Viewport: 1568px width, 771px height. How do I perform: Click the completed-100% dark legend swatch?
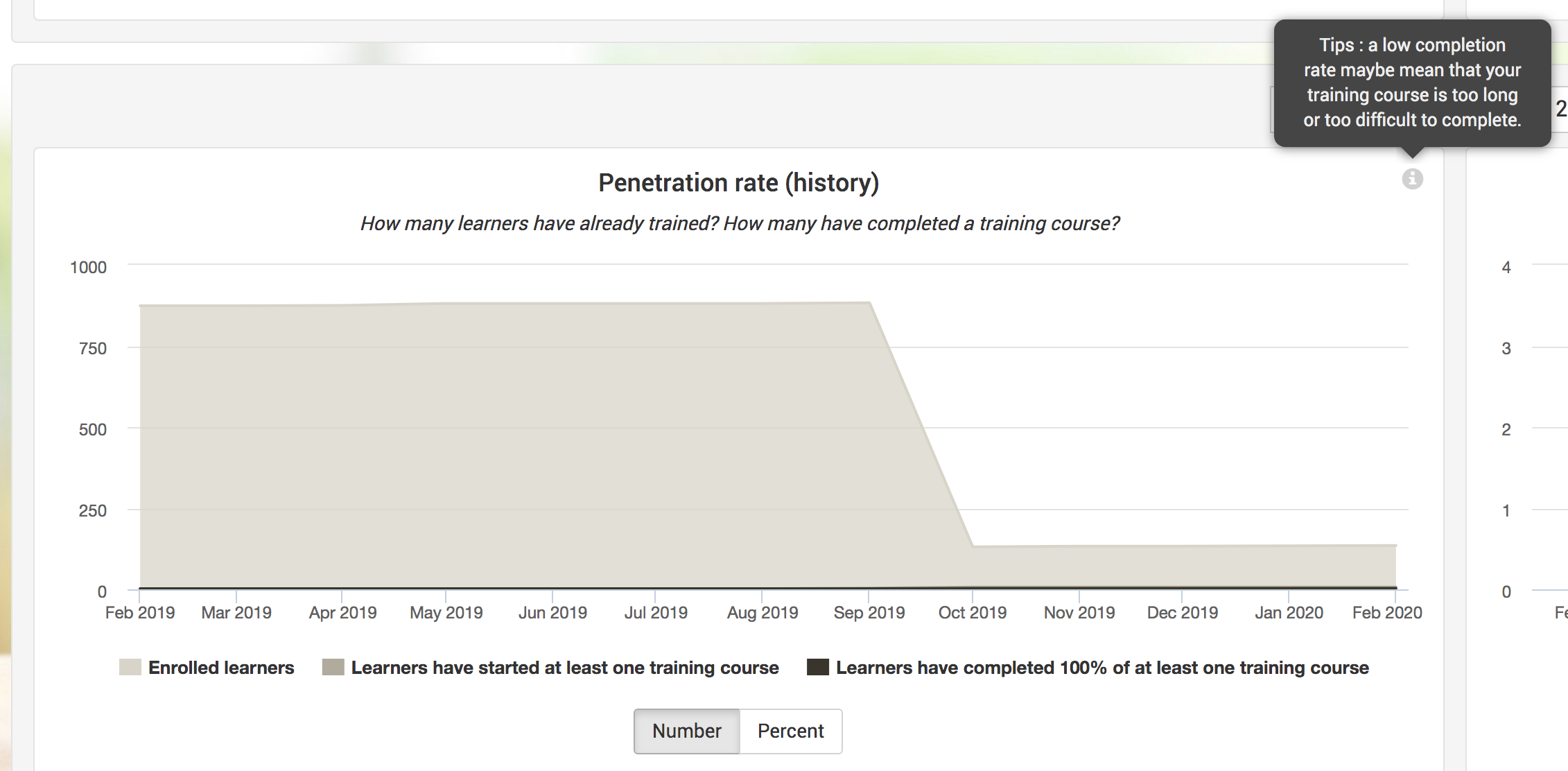tap(818, 667)
